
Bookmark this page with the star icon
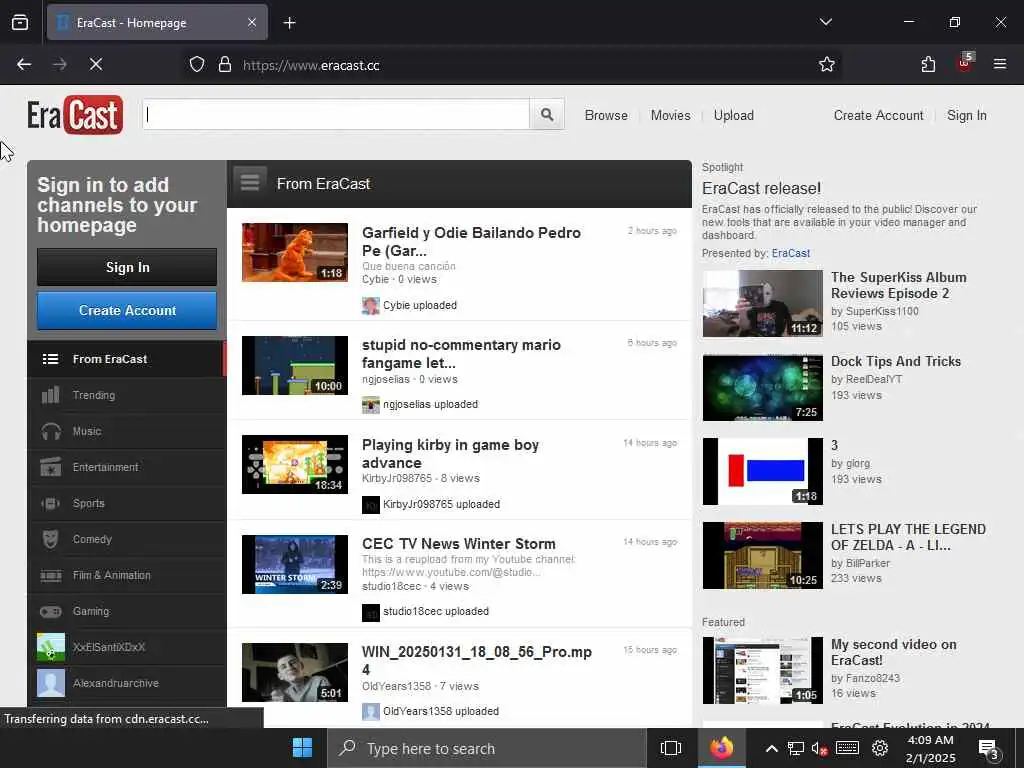(x=827, y=65)
